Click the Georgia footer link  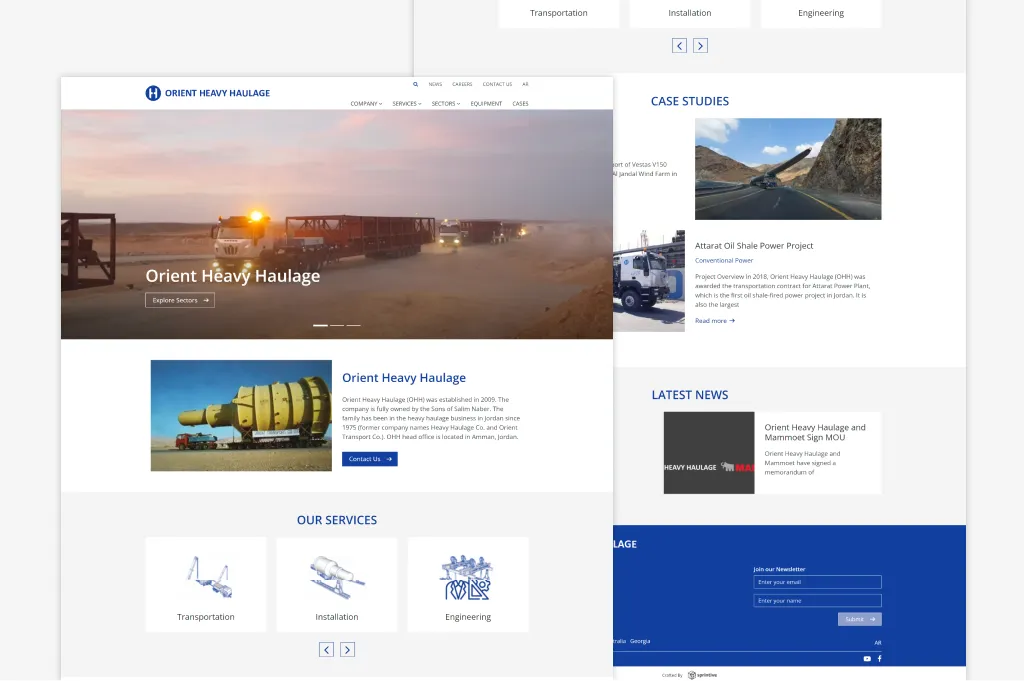pos(640,641)
